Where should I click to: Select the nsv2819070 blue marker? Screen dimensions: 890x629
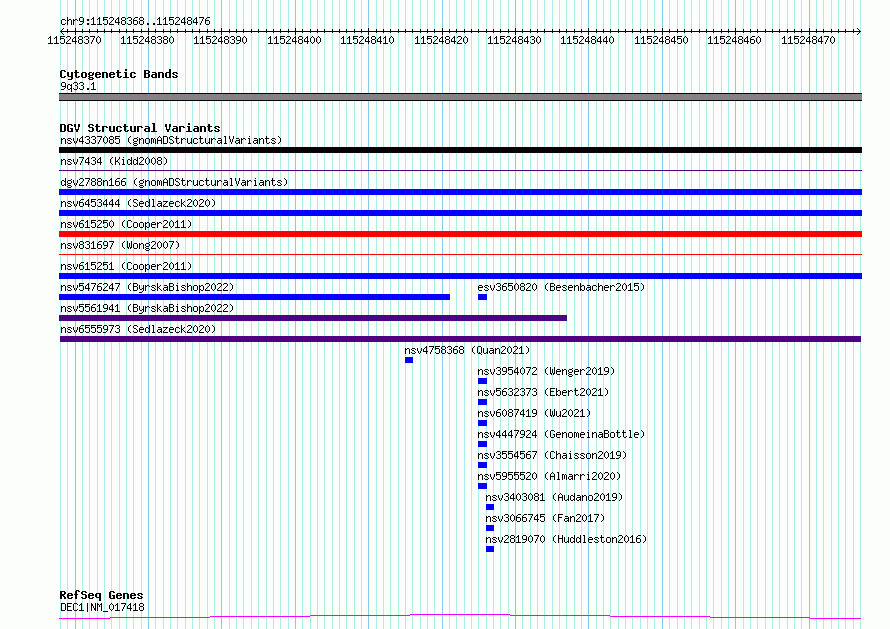[490, 549]
